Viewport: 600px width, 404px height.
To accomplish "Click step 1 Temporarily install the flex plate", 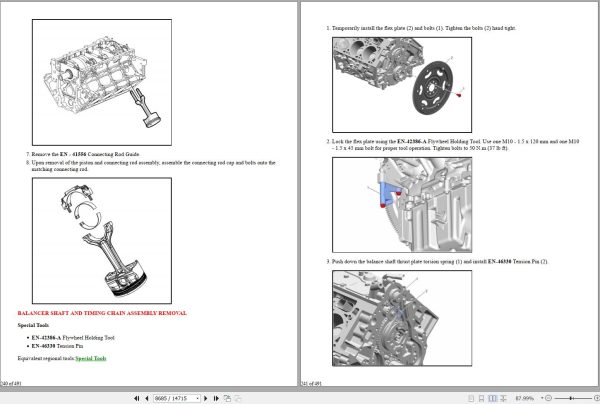I will click(x=421, y=28).
